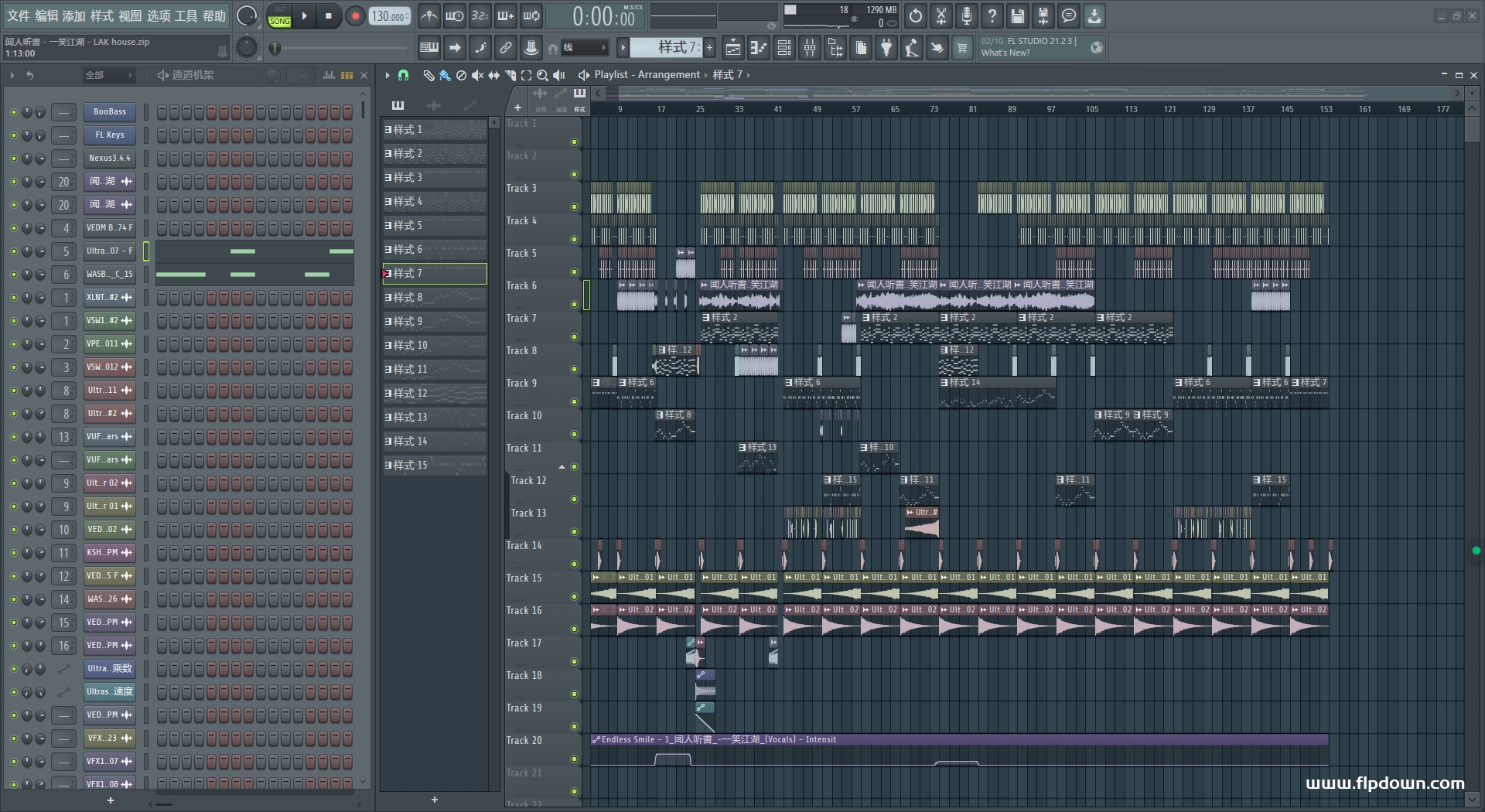
Task: Open the 编辑 menu
Action: click(46, 15)
